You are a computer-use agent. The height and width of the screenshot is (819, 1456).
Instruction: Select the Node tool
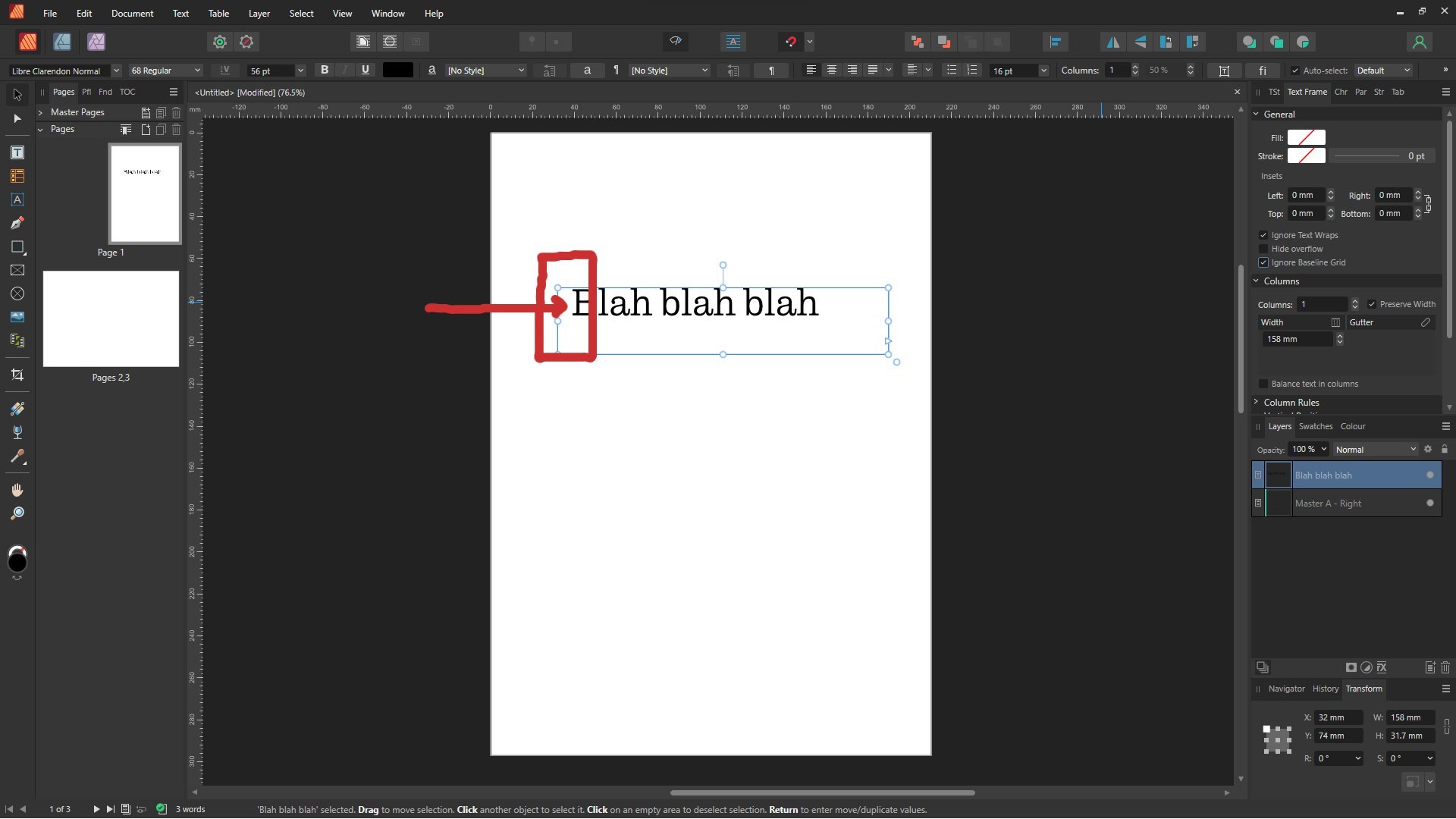17,119
